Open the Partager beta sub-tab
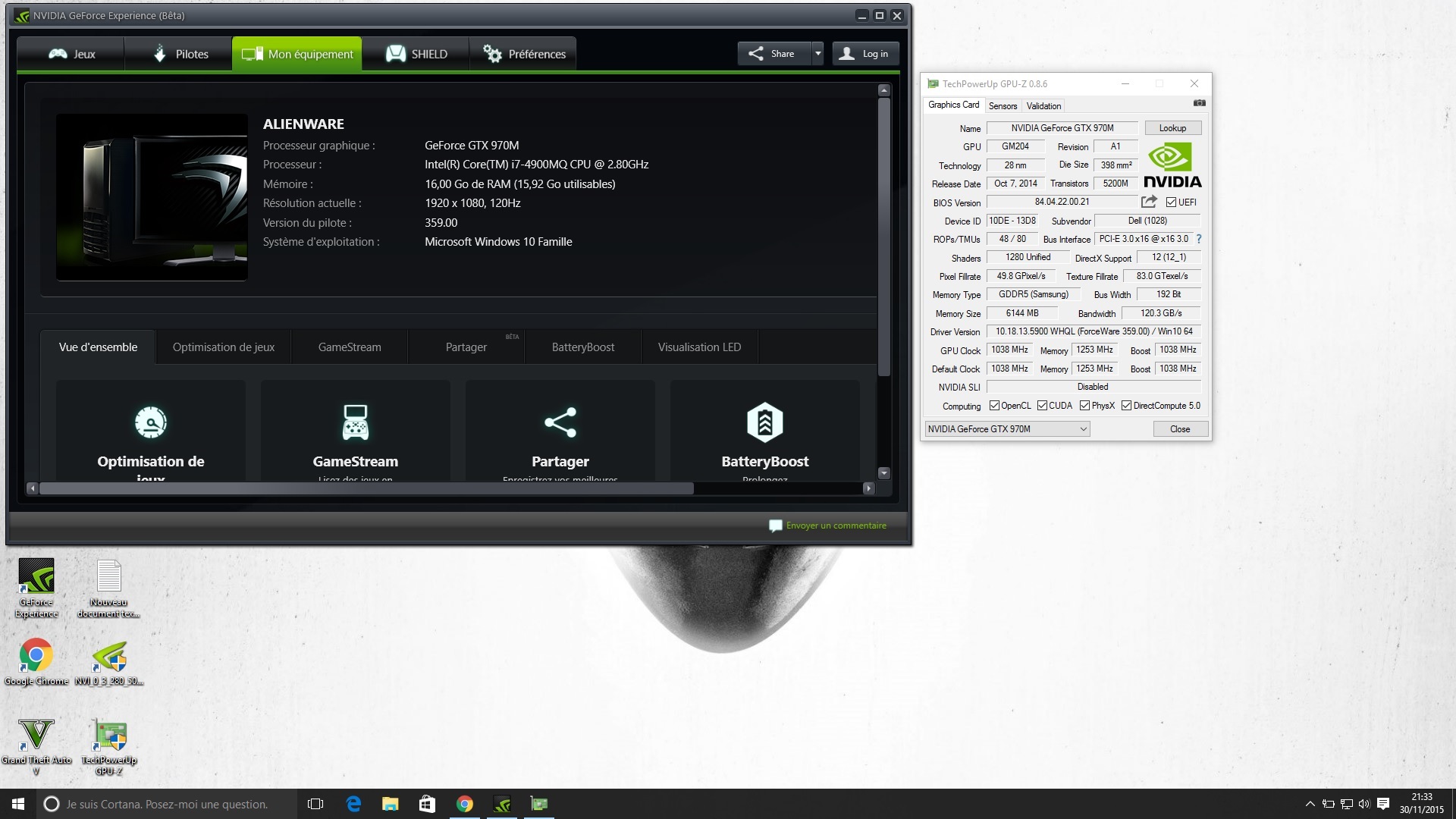Image resolution: width=1456 pixels, height=819 pixels. pos(466,347)
